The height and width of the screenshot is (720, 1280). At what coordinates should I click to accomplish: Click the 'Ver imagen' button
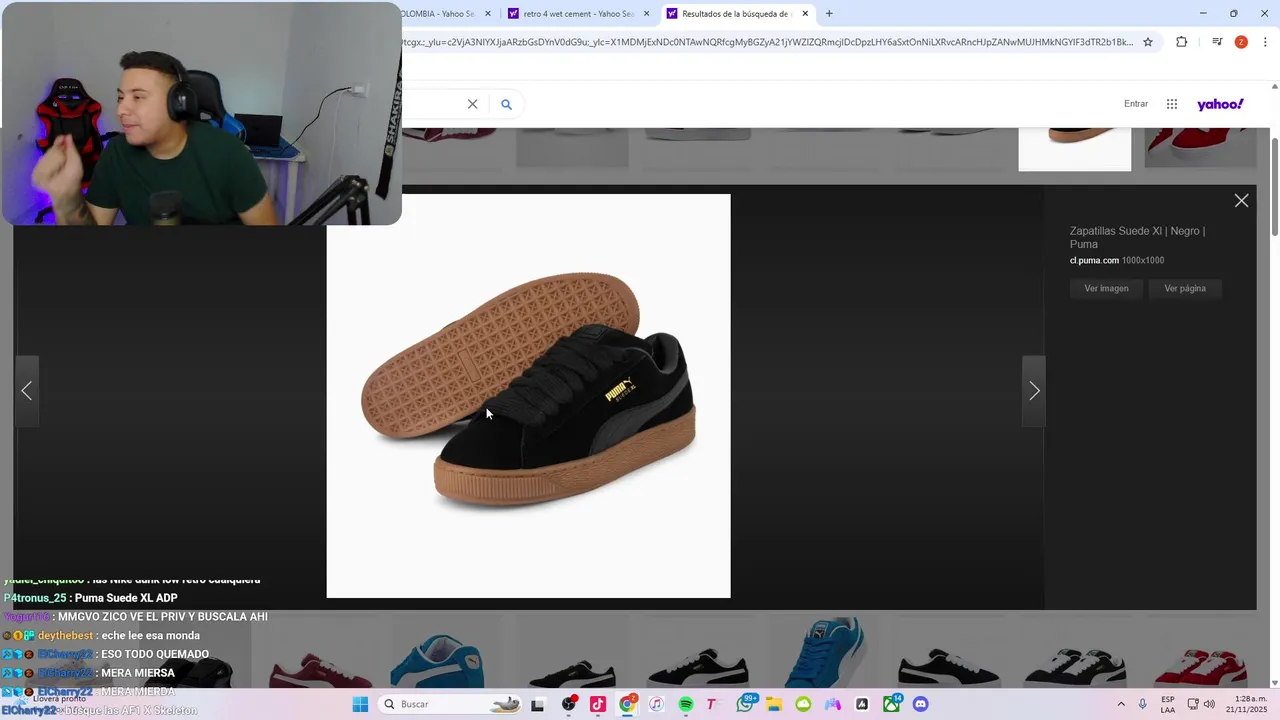(1106, 289)
